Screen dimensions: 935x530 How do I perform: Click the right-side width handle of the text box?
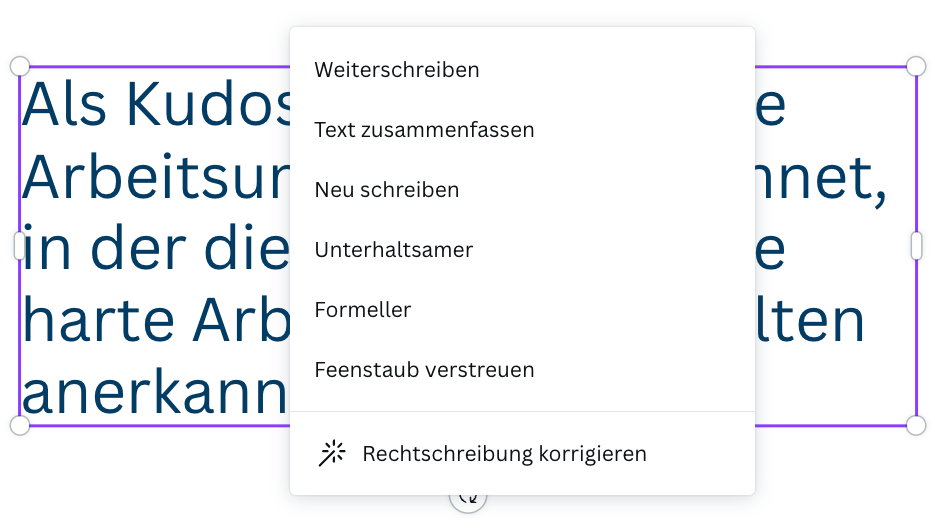tap(916, 246)
